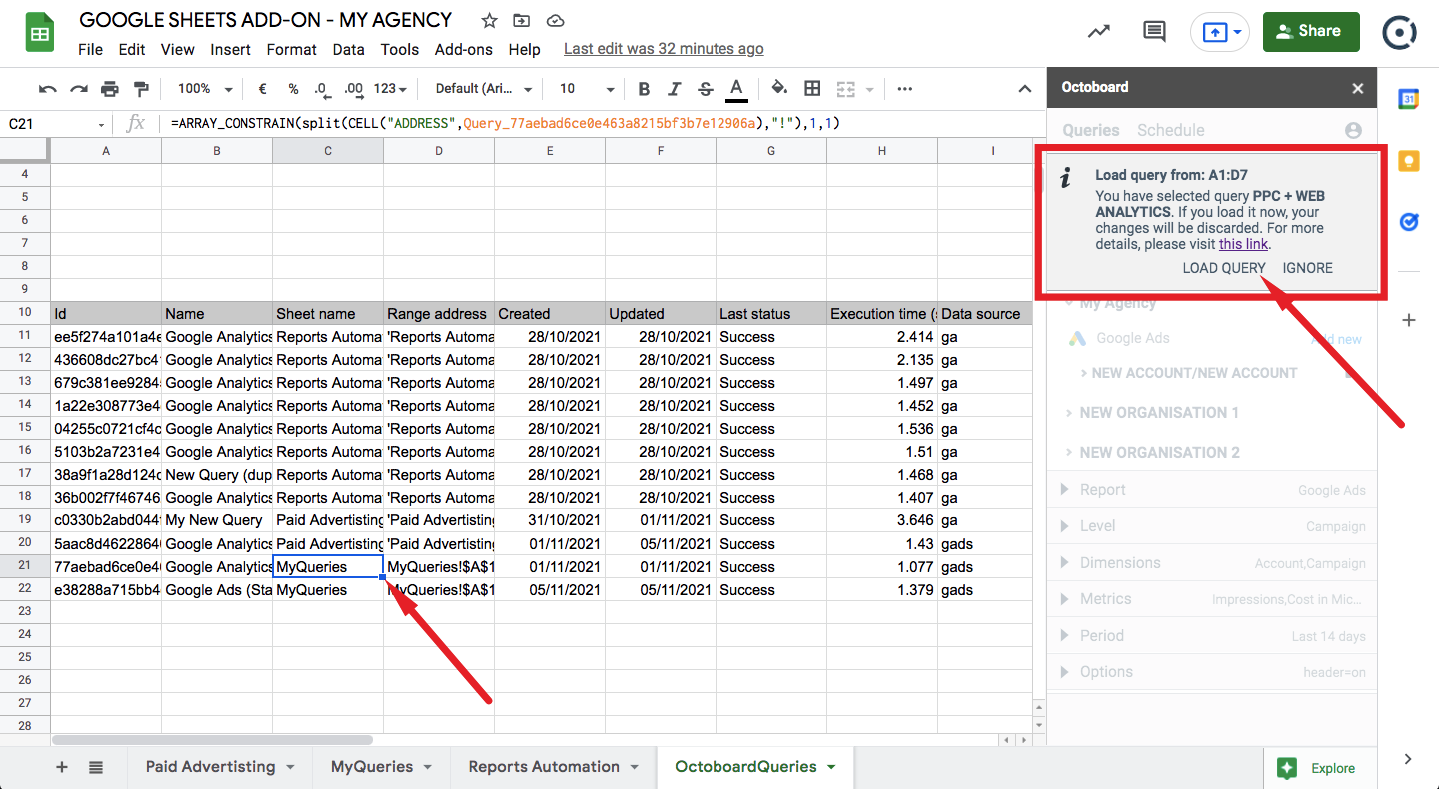Click LOAD QUERY in the notice
This screenshot has height=789, width=1439.
coord(1224,268)
